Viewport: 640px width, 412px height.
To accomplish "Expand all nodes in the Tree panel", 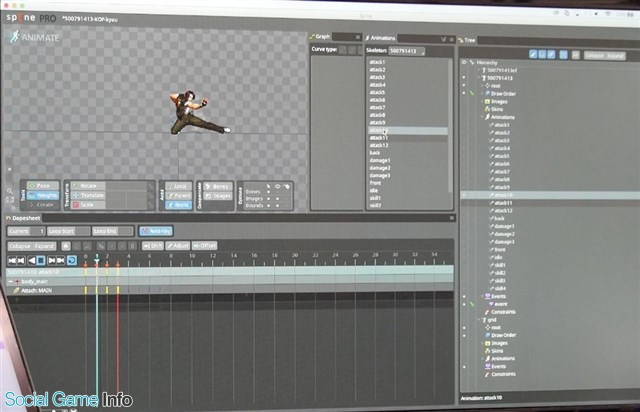I will [615, 56].
